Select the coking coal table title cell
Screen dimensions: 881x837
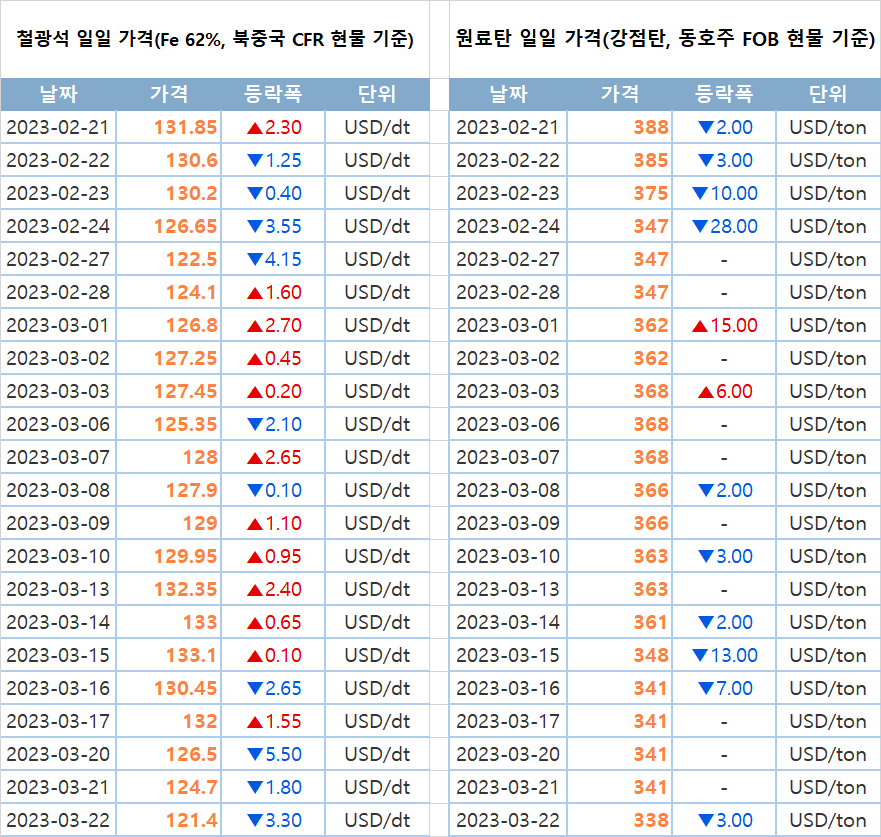pos(664,40)
